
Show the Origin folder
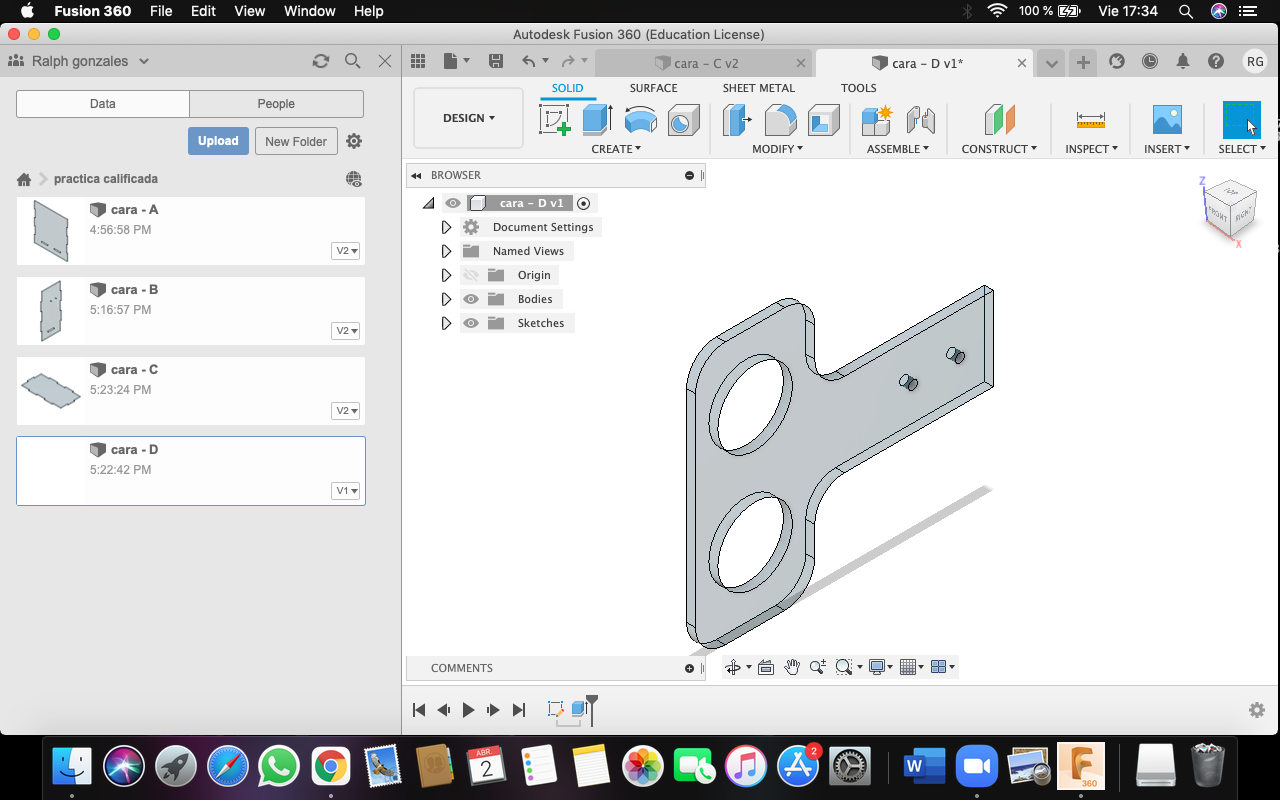click(471, 275)
